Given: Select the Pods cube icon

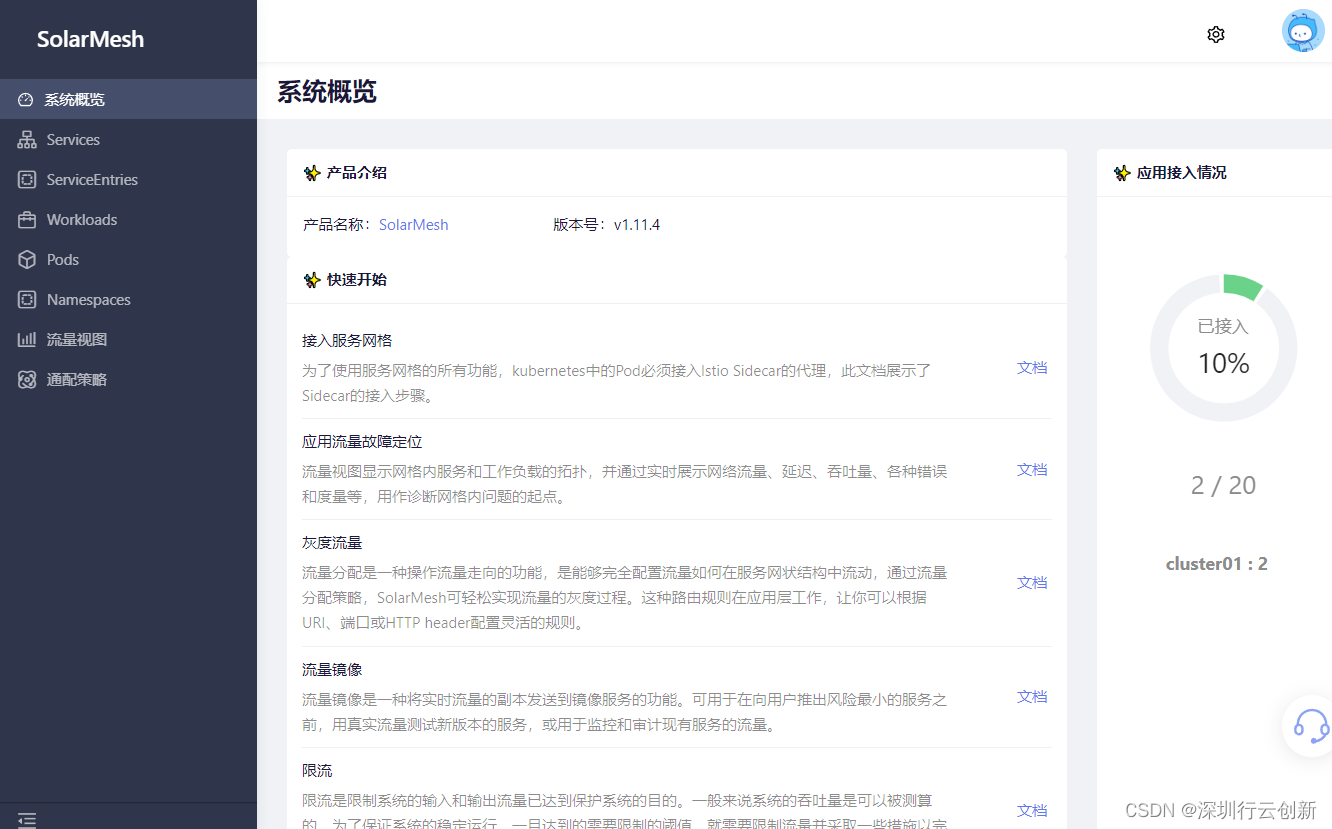Looking at the screenshot, I should pyautogui.click(x=26, y=259).
